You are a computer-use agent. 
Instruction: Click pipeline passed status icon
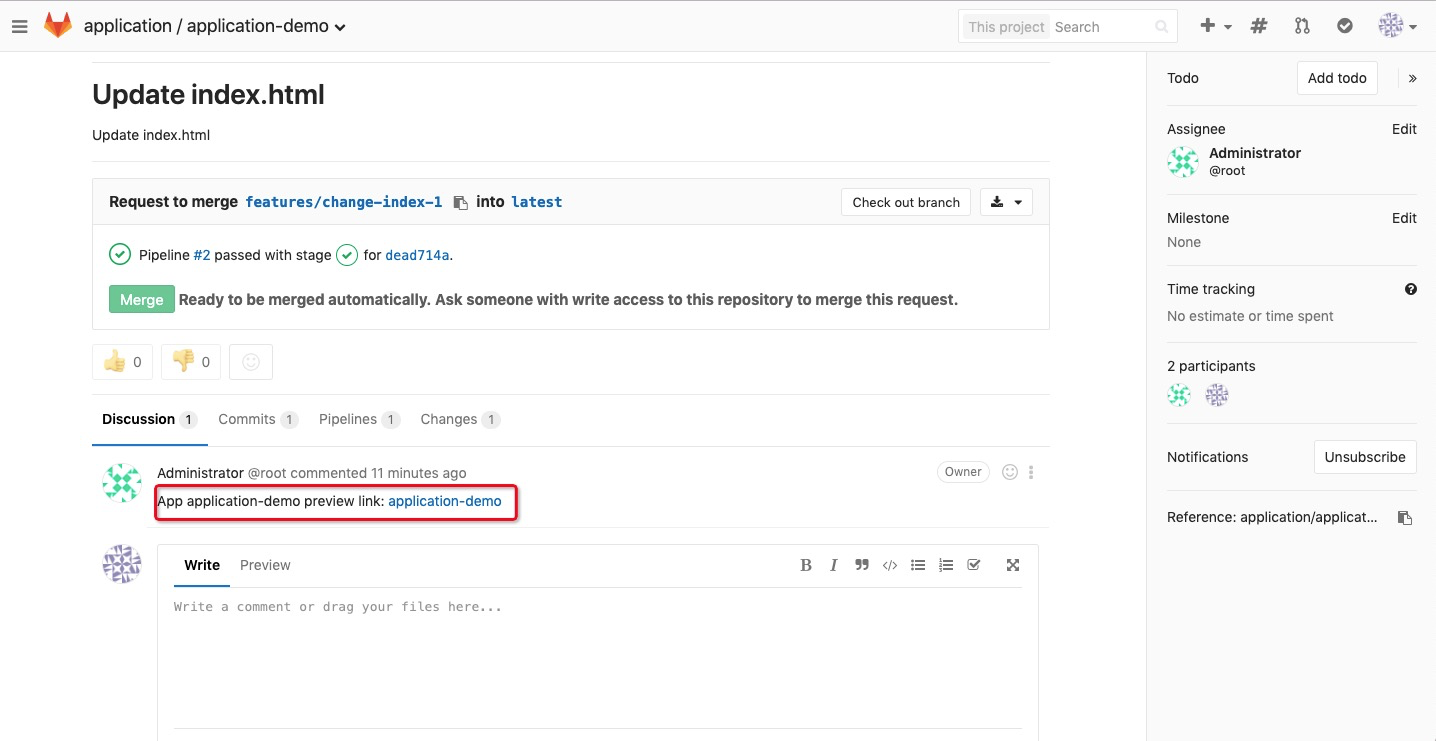tap(120, 254)
